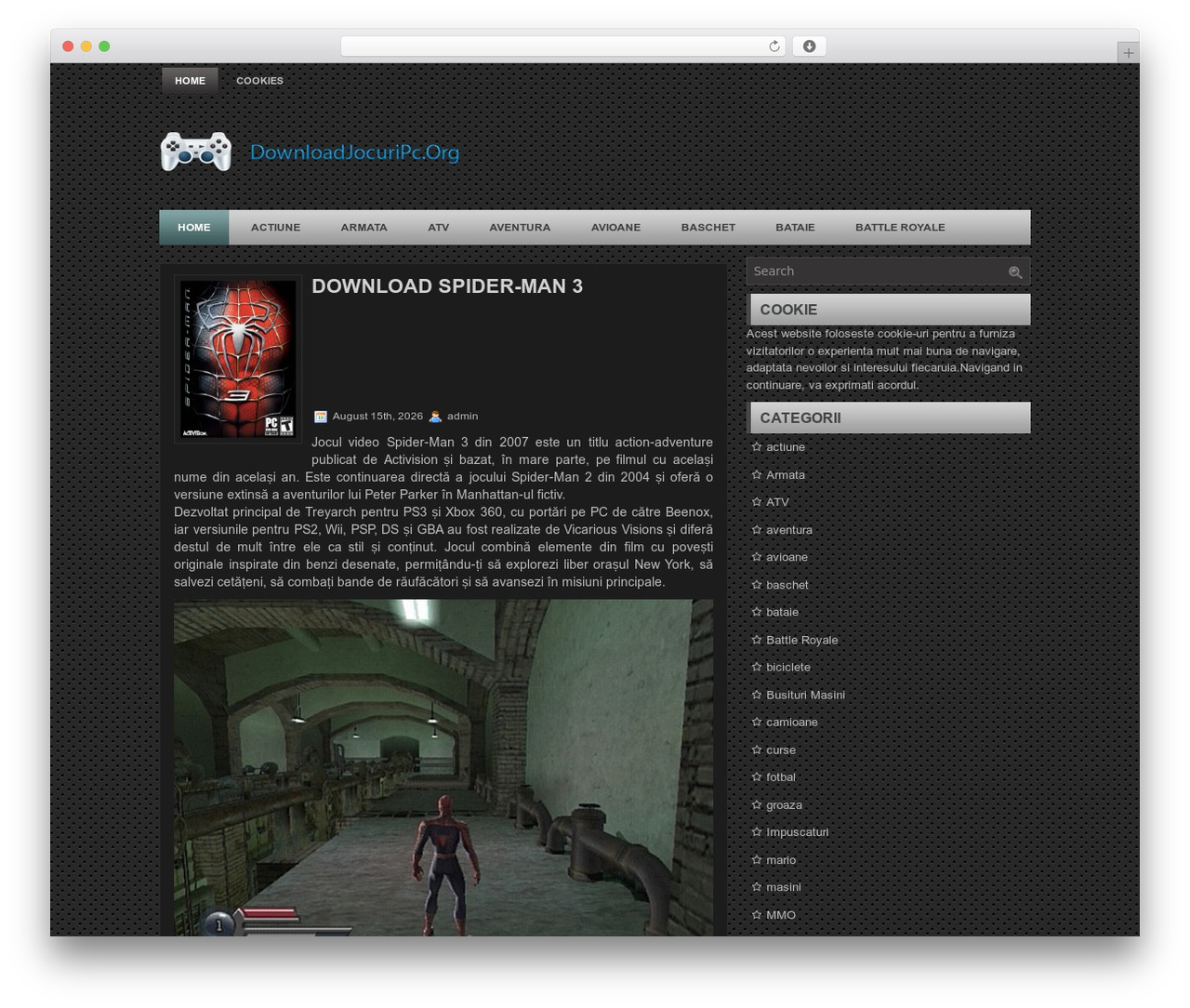1190x1008 pixels.
Task: Open the camioane category link
Action: point(792,723)
